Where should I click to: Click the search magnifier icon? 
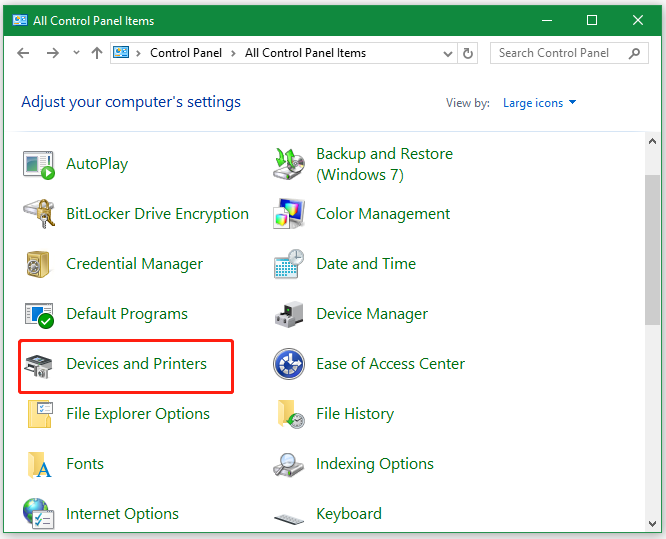coord(634,53)
